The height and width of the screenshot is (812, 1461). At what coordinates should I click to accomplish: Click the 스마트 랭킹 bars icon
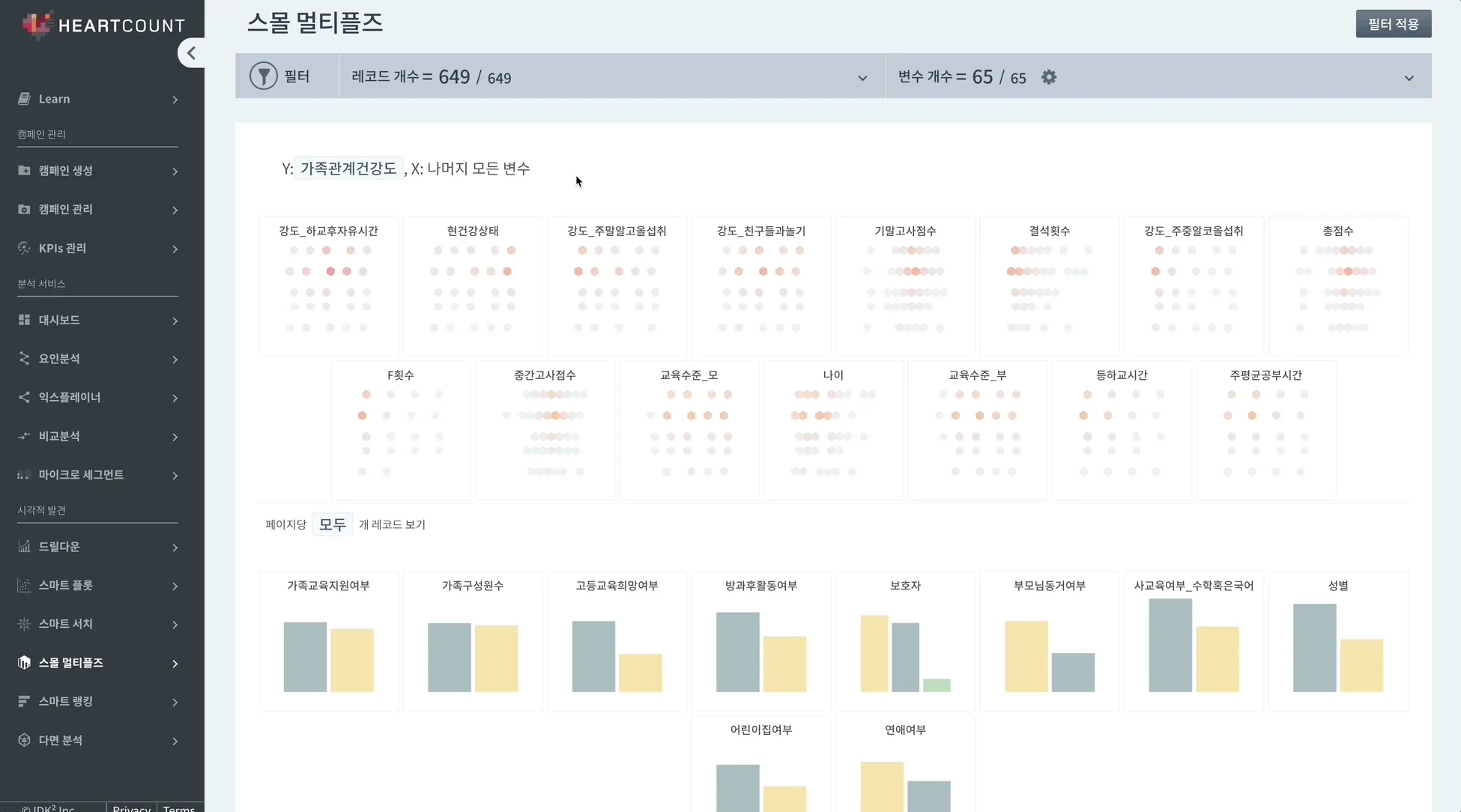click(24, 701)
